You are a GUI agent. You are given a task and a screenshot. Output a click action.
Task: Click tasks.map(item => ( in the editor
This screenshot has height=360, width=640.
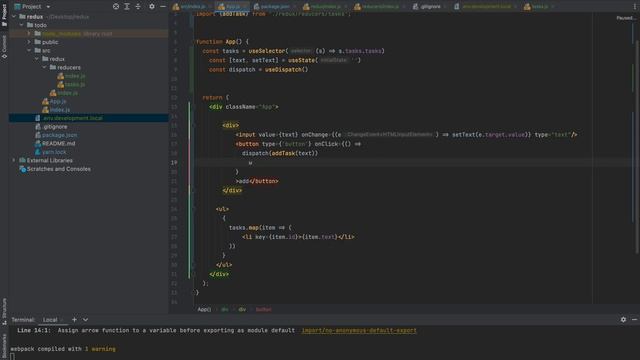click(x=260, y=228)
